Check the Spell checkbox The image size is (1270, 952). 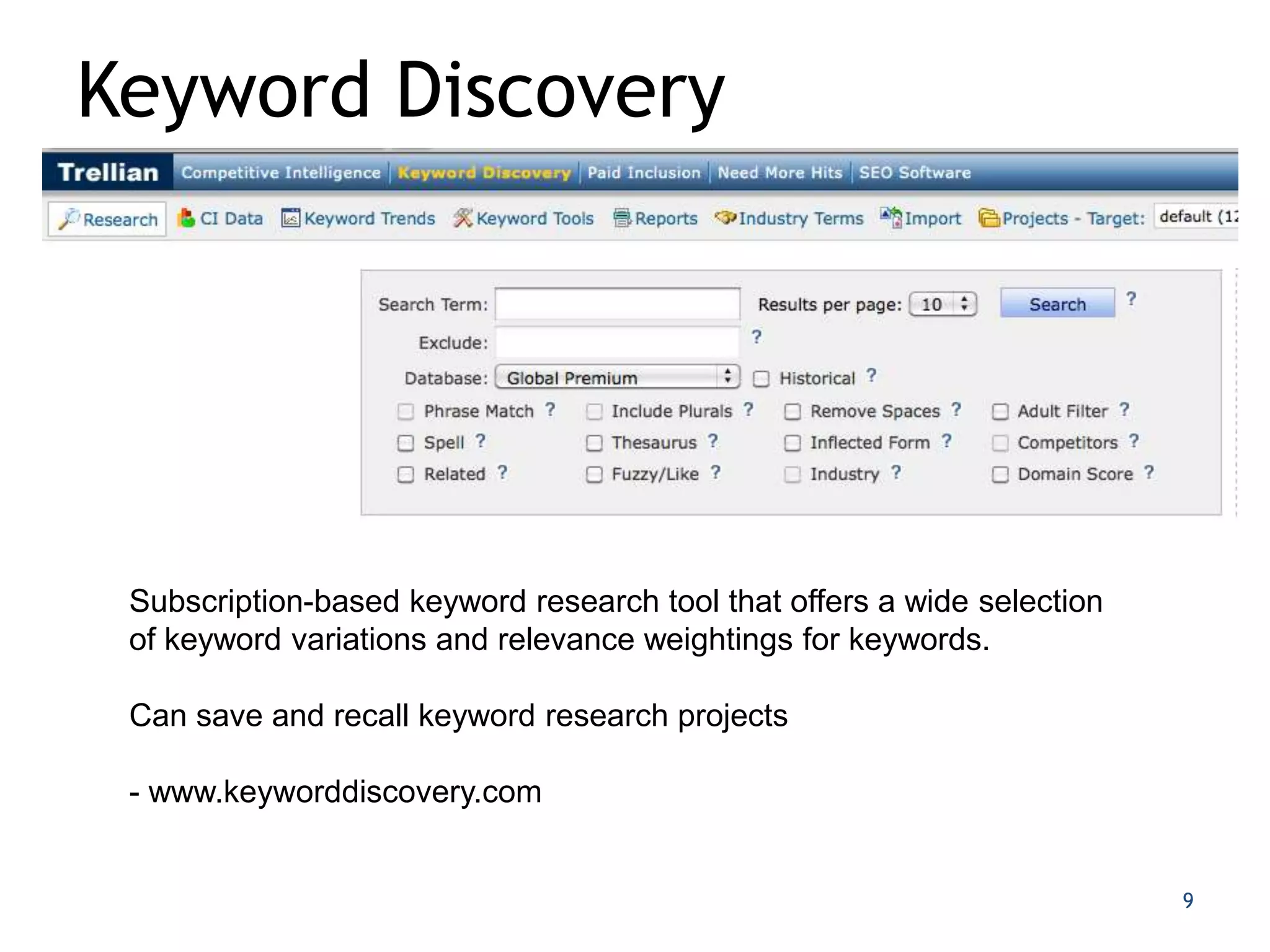coord(406,443)
